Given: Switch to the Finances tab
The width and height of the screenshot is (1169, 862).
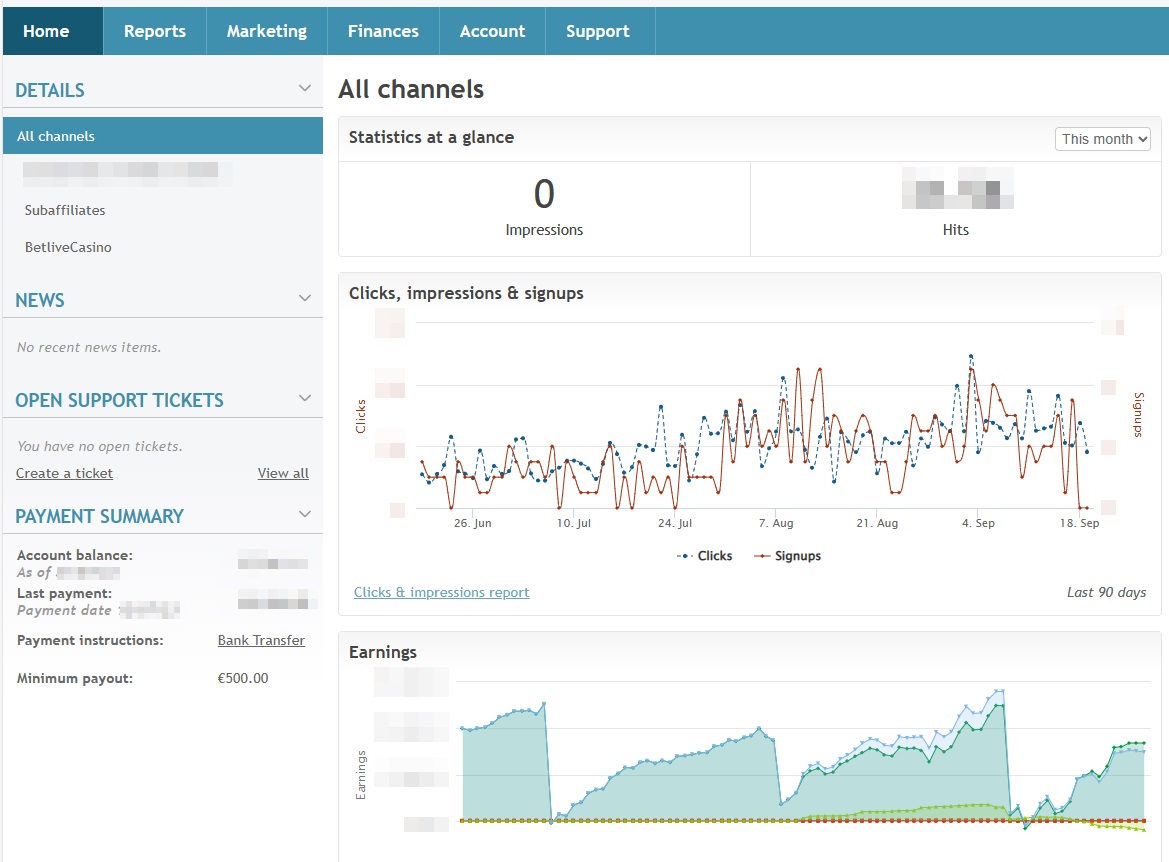Looking at the screenshot, I should coord(383,31).
